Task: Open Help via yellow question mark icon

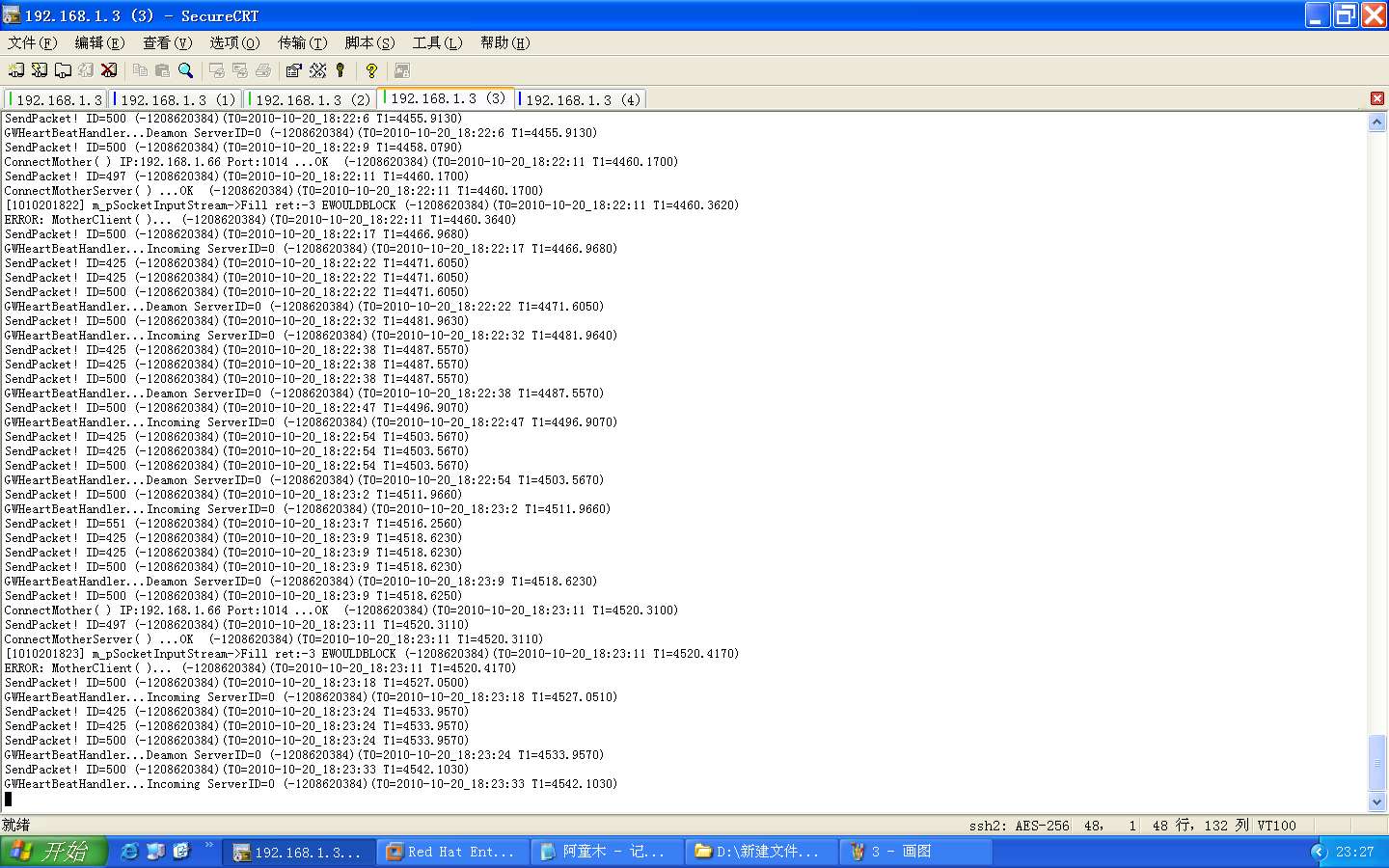Action: point(371,70)
